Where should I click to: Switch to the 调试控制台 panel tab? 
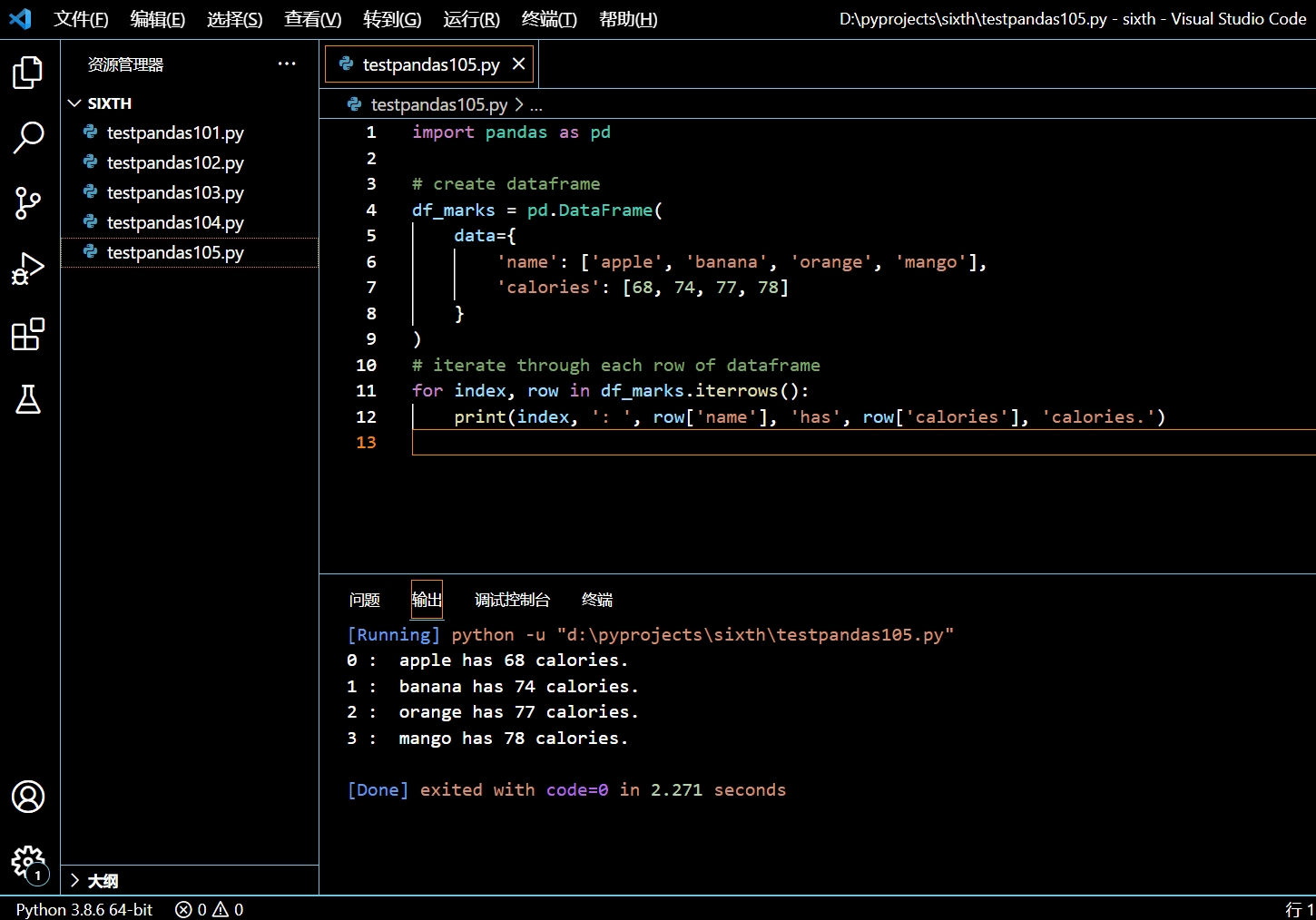click(x=512, y=600)
